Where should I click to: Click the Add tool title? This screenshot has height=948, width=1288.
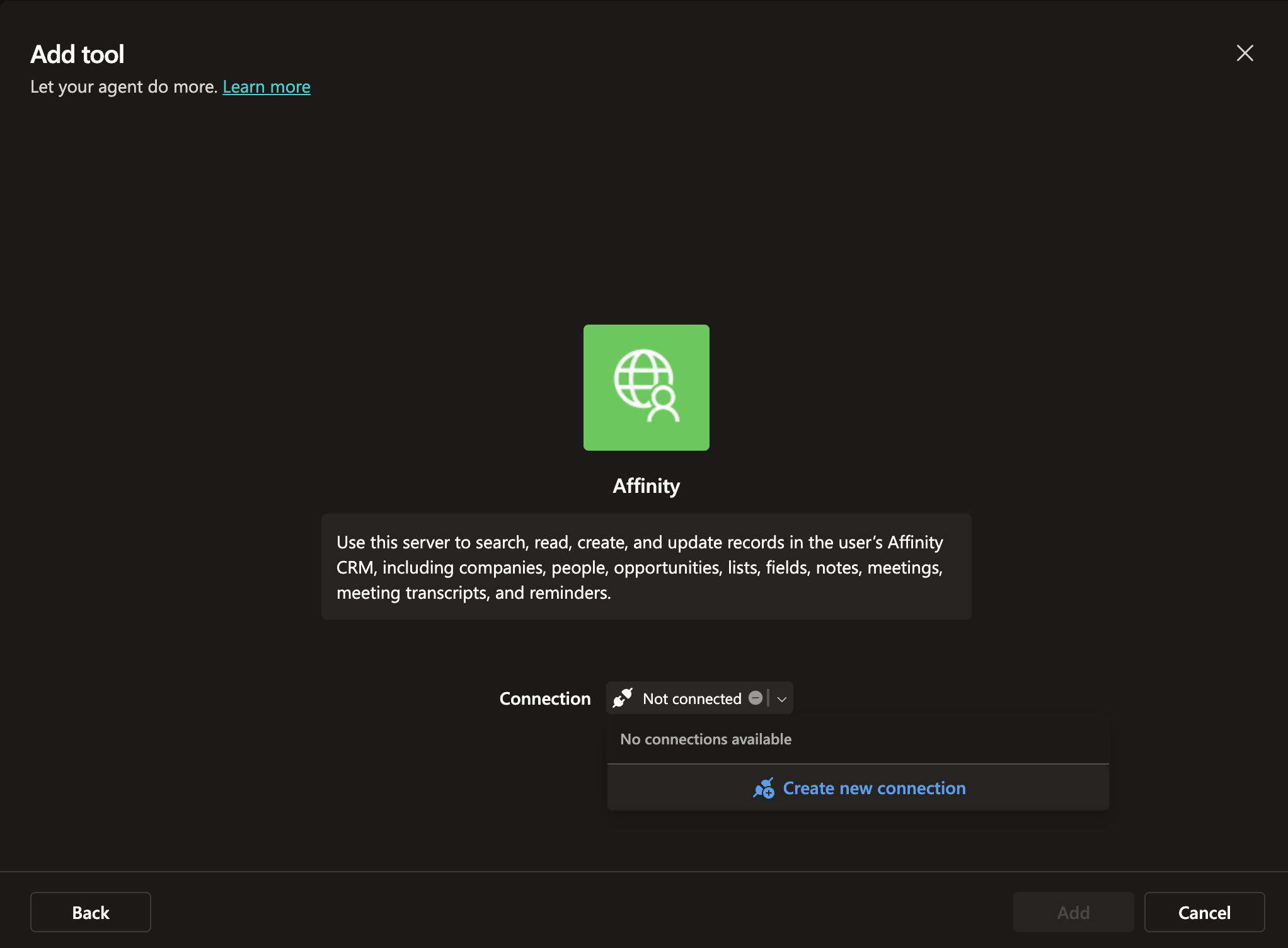pos(78,54)
